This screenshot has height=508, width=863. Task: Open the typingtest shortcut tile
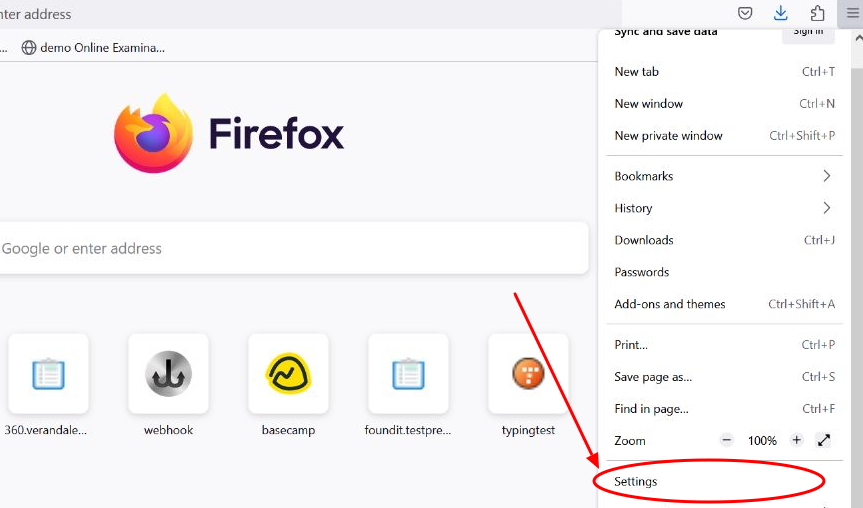[x=528, y=373]
